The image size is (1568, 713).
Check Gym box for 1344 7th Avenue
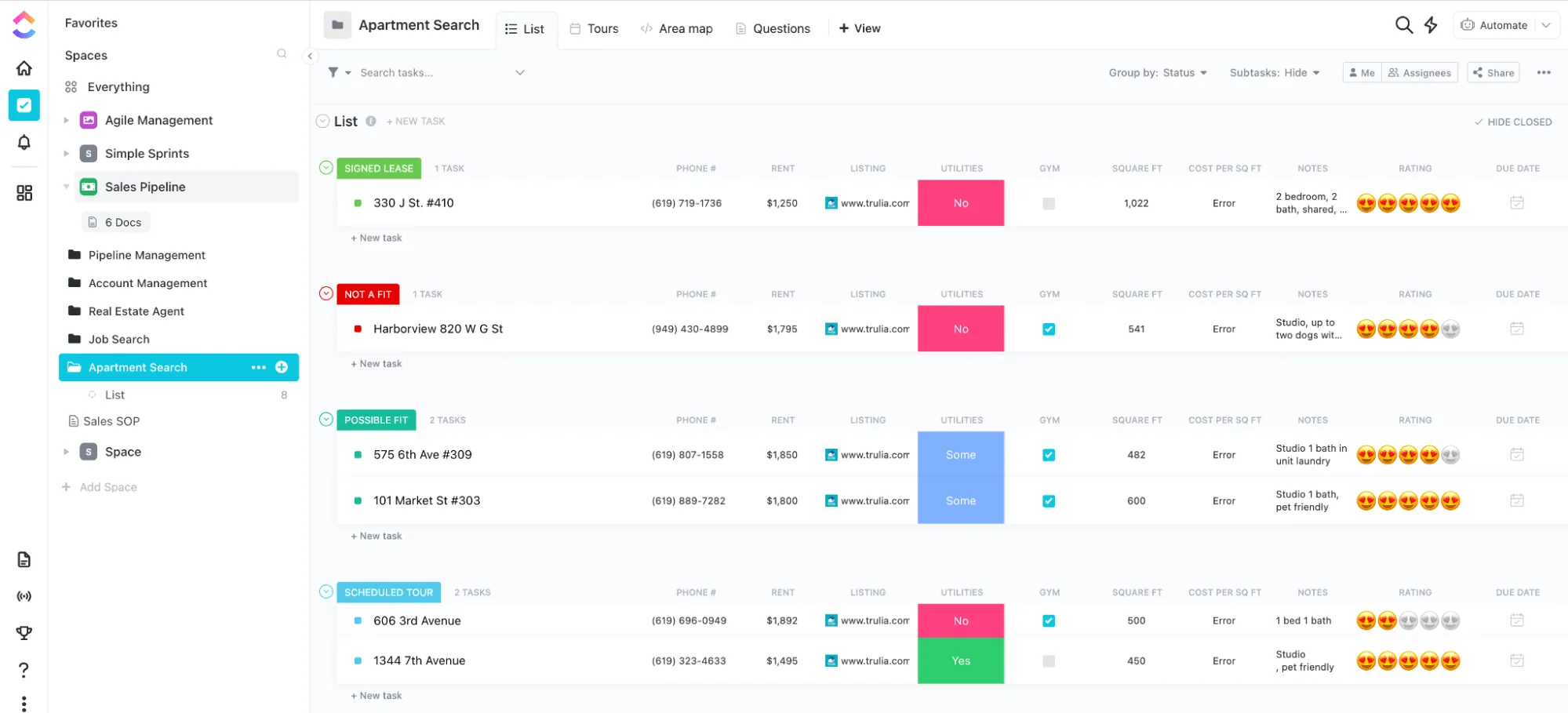coord(1049,661)
